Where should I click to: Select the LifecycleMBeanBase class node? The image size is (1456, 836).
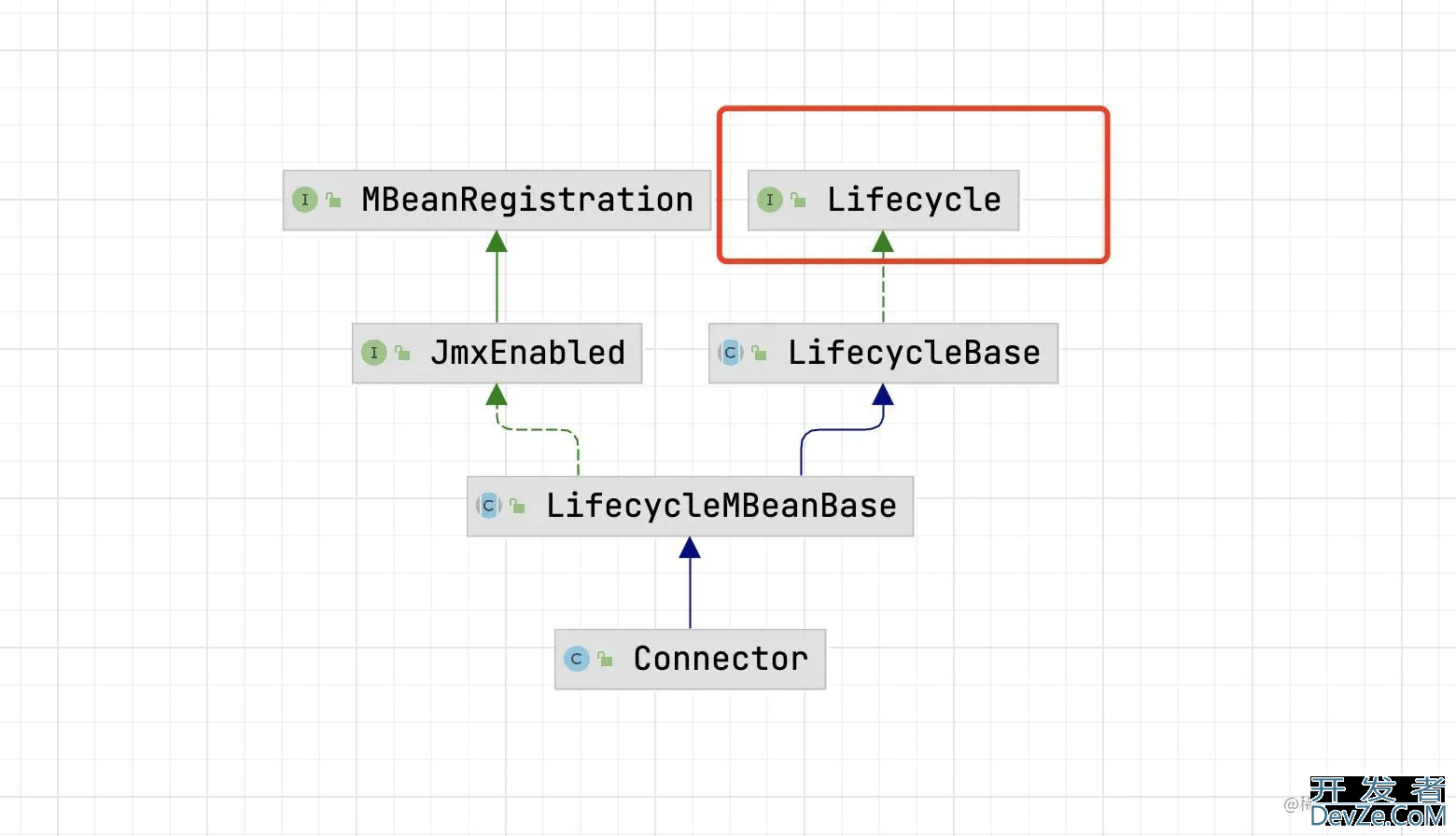click(x=690, y=506)
